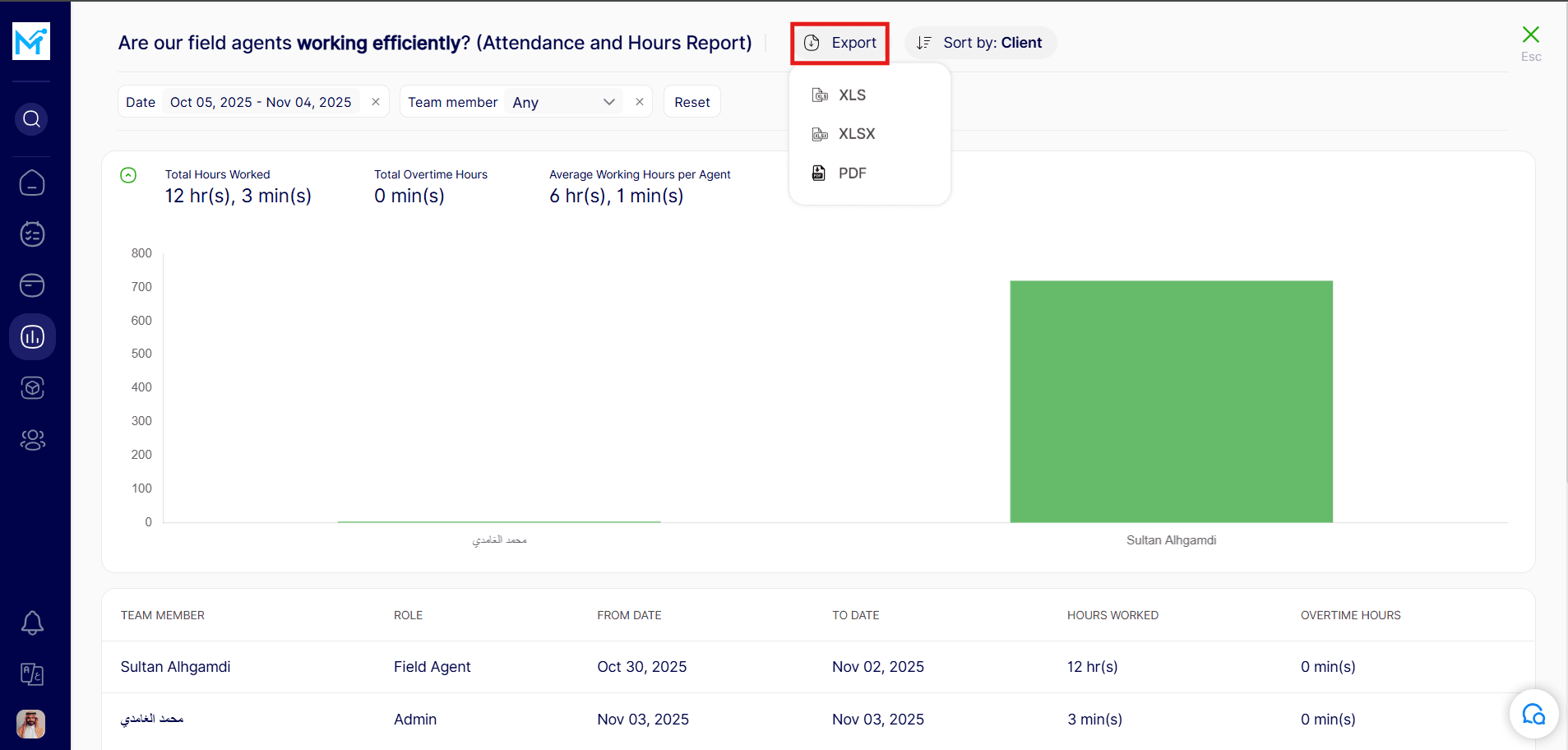Click the search icon in the sidebar

pos(31,119)
